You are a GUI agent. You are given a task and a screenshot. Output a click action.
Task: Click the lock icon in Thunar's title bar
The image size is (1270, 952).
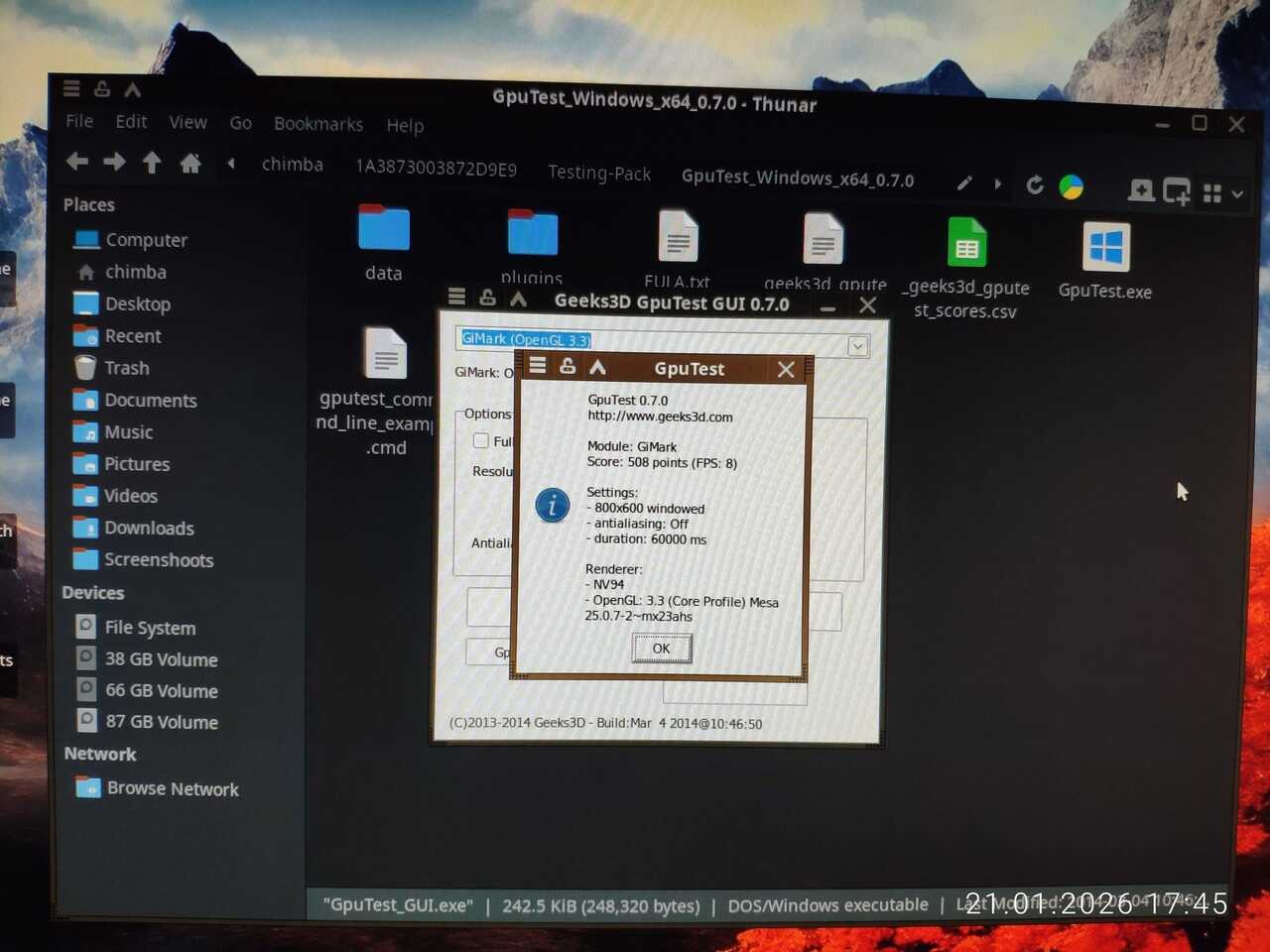coord(101,89)
